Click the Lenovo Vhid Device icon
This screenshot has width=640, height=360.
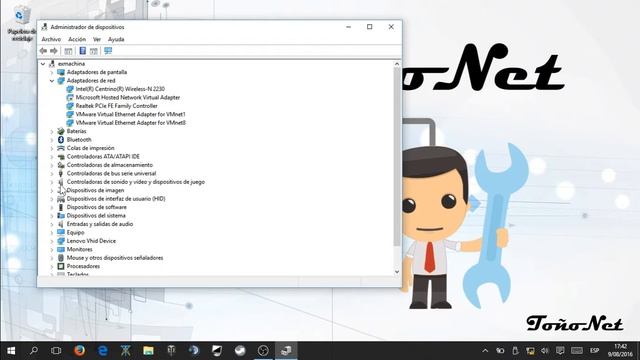[x=61, y=241]
